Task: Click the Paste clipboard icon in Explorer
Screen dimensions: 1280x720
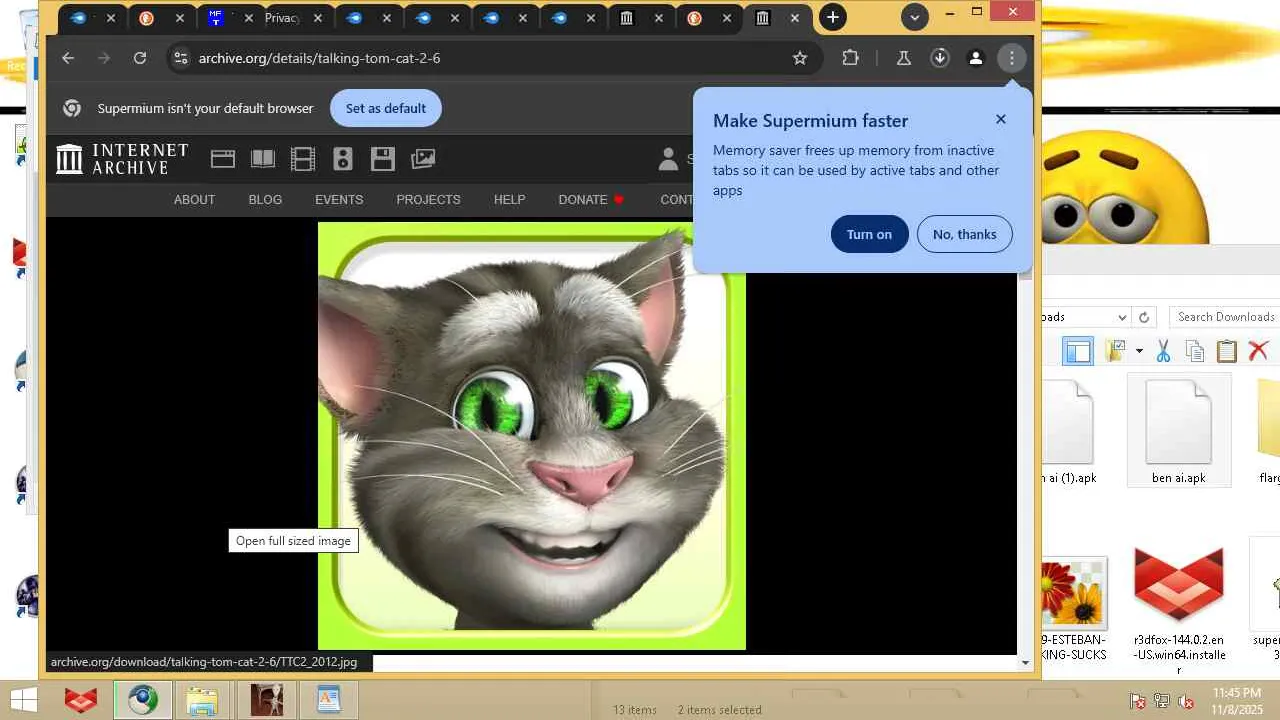Action: 1226,351
